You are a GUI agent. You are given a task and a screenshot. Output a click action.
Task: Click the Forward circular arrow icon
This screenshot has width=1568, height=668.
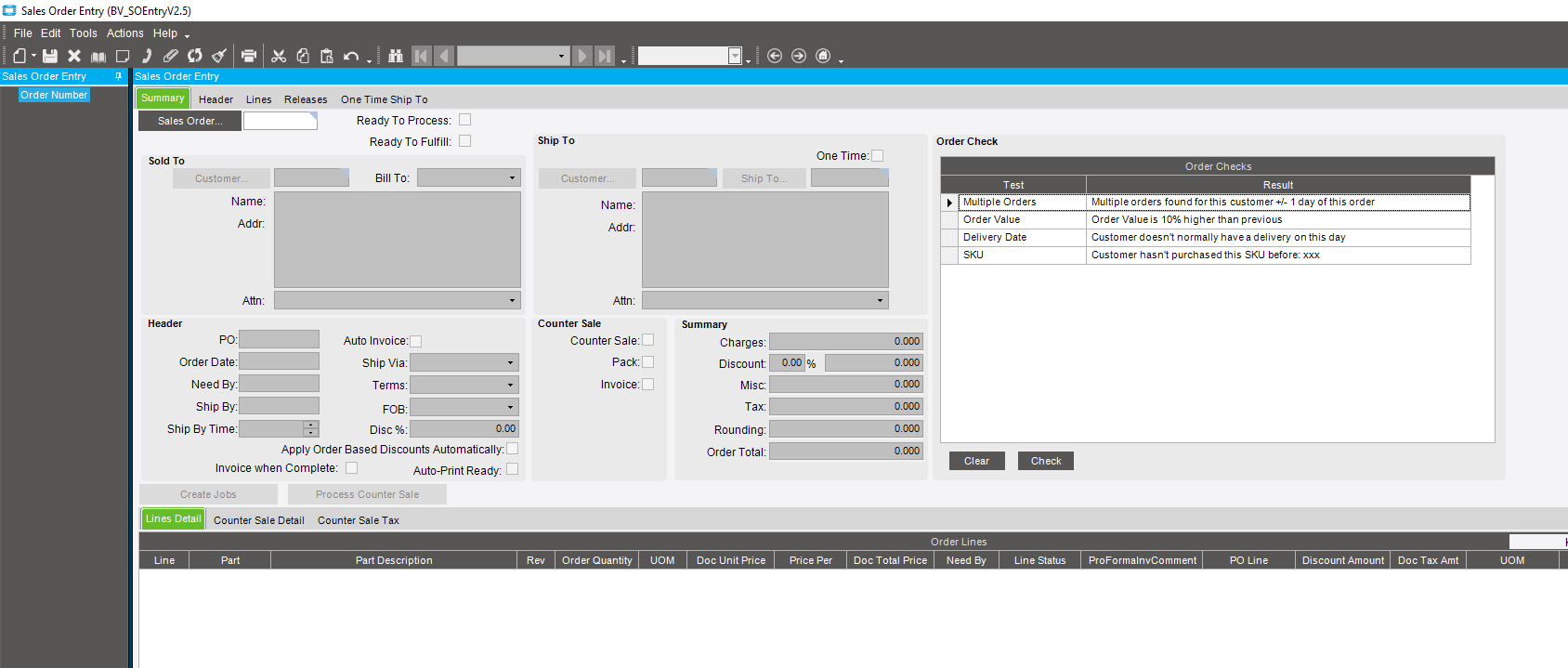799,56
